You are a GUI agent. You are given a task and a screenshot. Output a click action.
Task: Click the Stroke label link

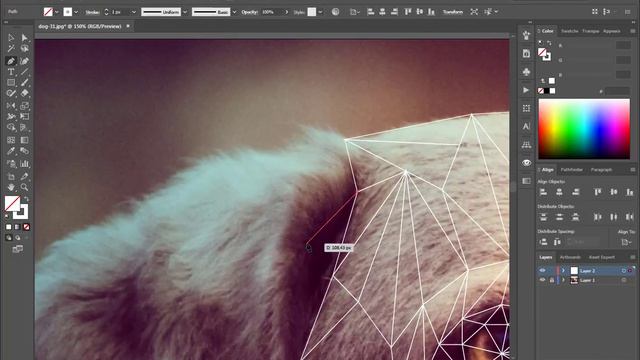(93, 12)
